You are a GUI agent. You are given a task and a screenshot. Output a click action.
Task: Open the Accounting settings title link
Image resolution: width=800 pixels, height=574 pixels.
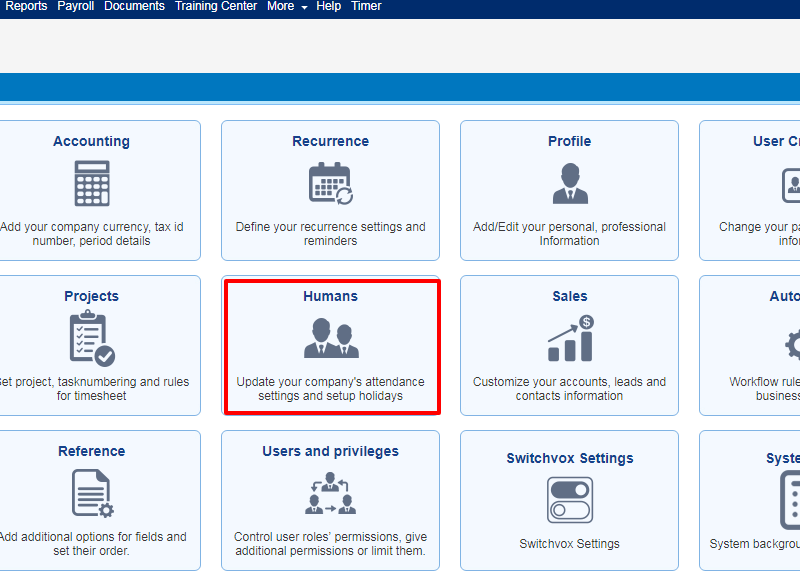pyautogui.click(x=91, y=141)
